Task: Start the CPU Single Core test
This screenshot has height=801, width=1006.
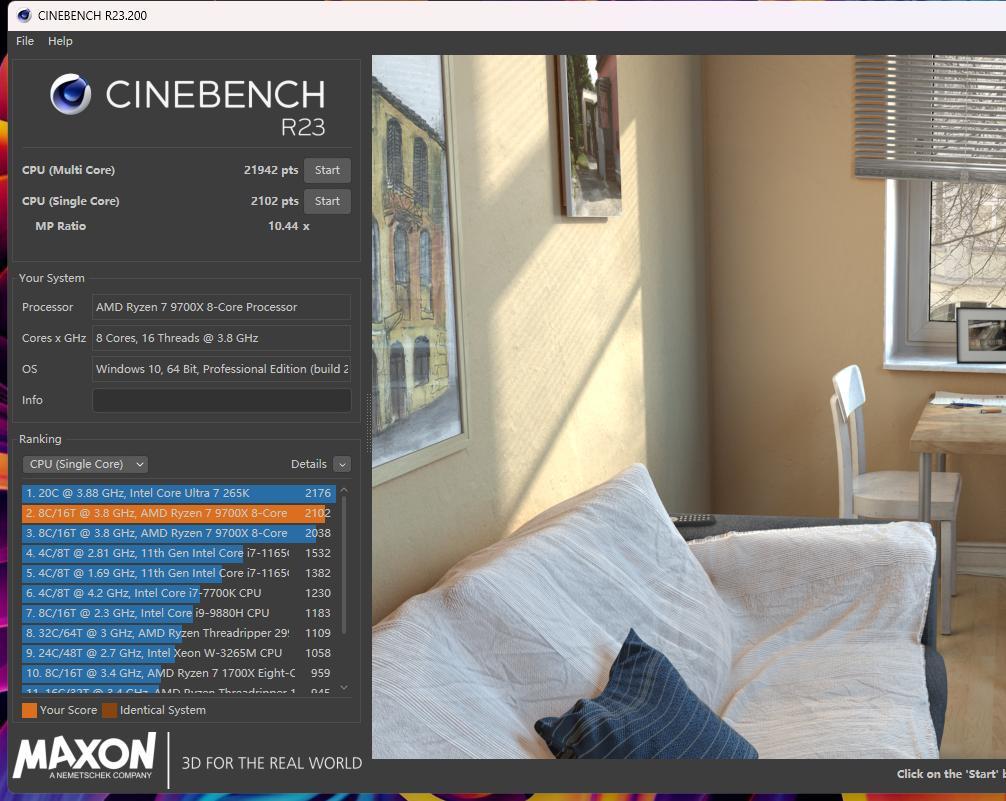Action: [x=327, y=201]
